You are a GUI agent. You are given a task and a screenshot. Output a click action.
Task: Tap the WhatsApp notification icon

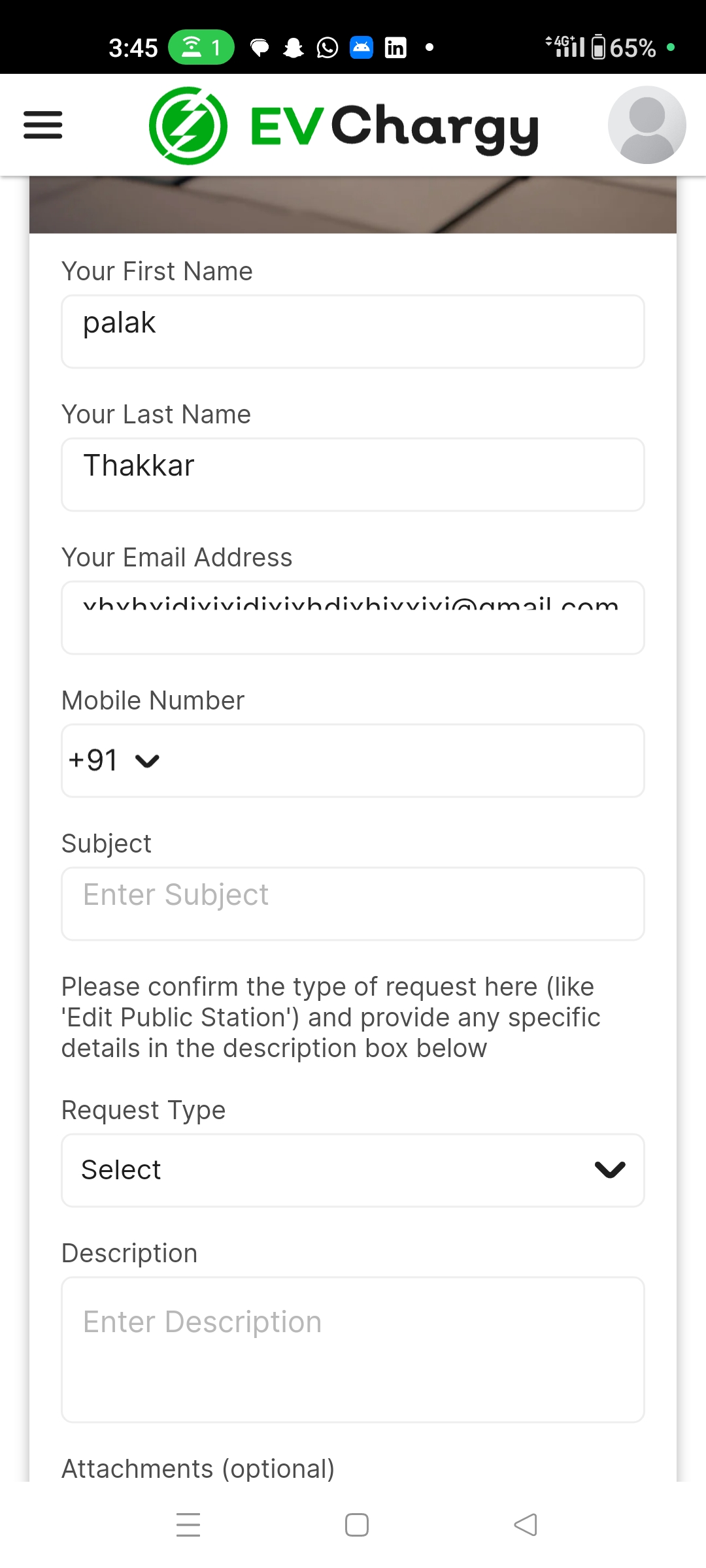click(328, 48)
